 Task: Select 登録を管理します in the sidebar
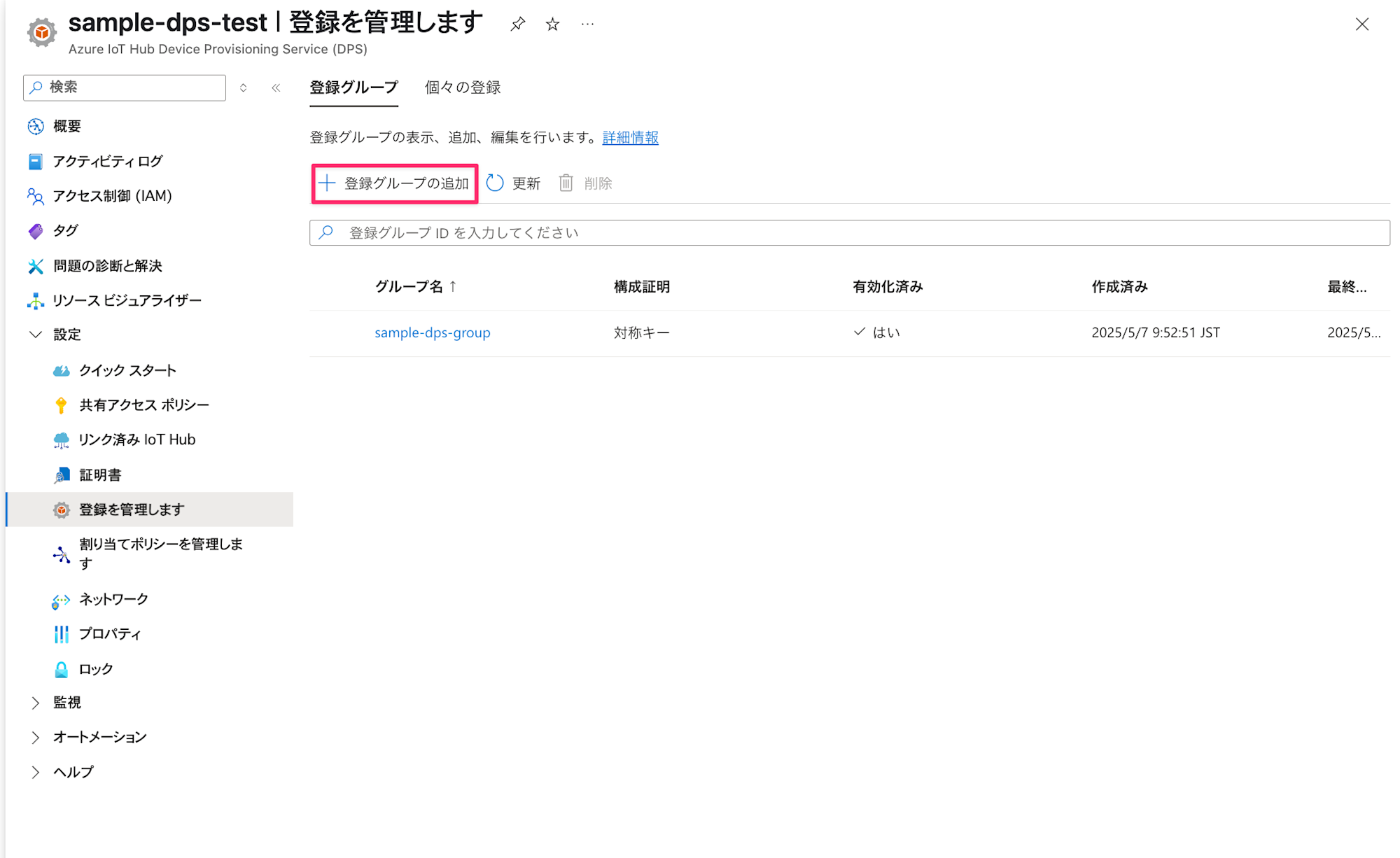(x=149, y=509)
